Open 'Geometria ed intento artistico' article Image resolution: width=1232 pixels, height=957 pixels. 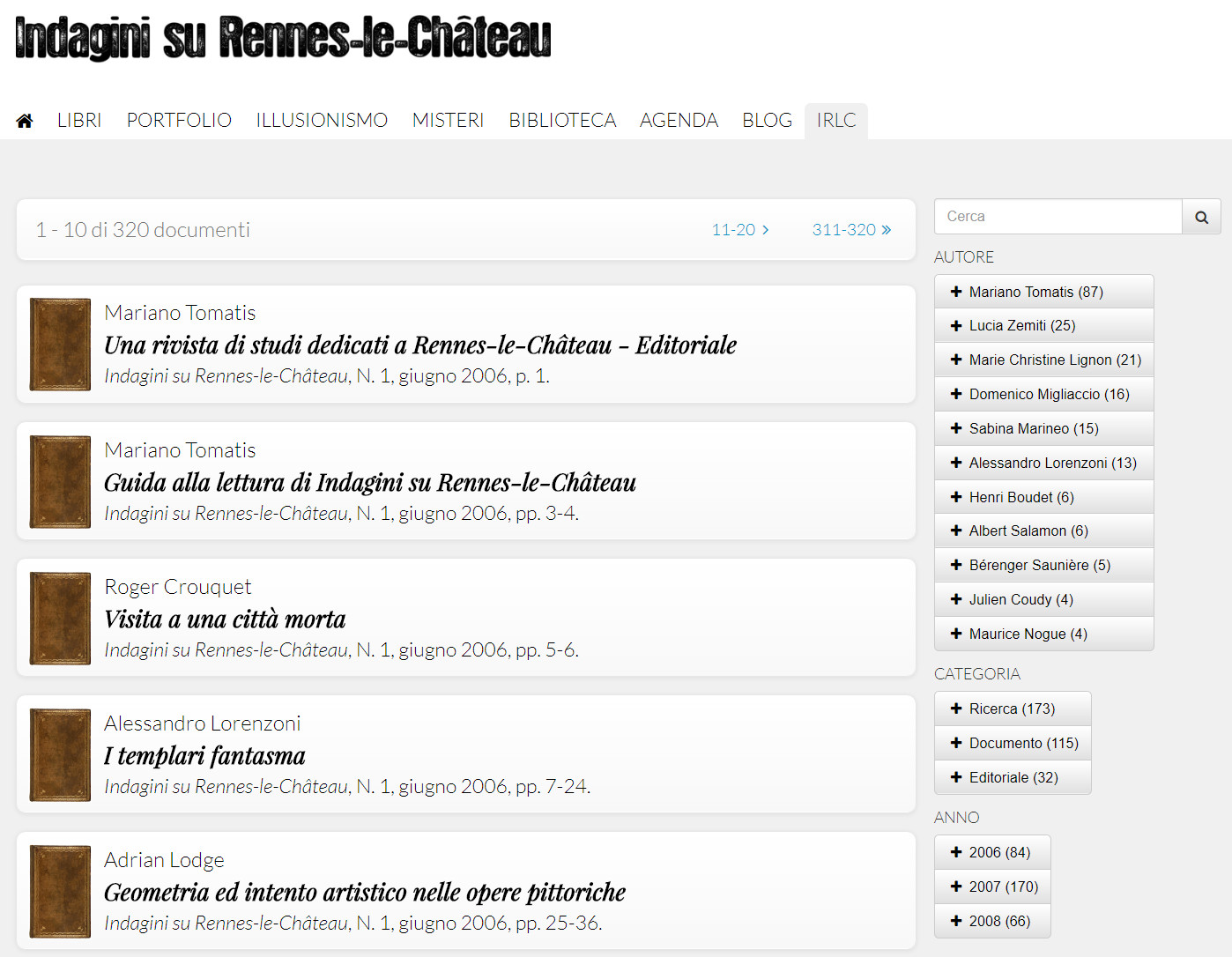coord(365,893)
